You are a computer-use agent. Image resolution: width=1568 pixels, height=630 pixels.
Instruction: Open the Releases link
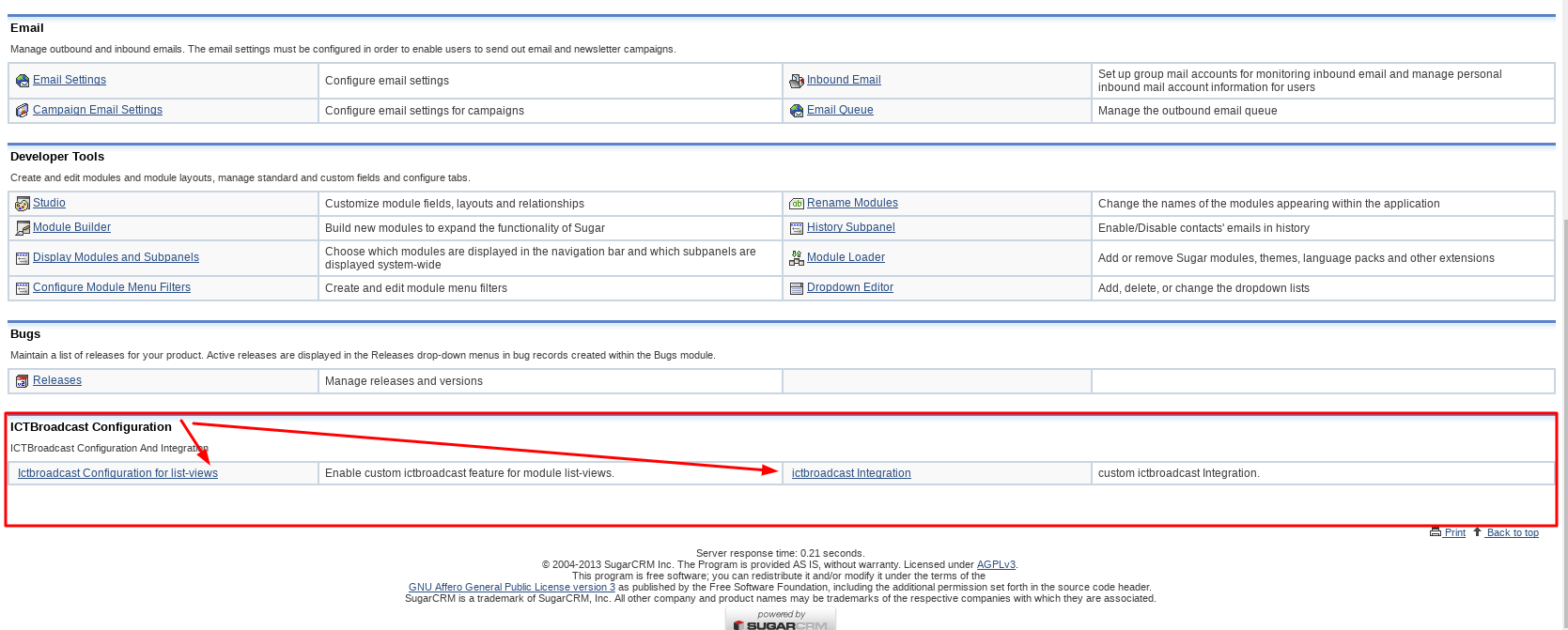tap(57, 380)
